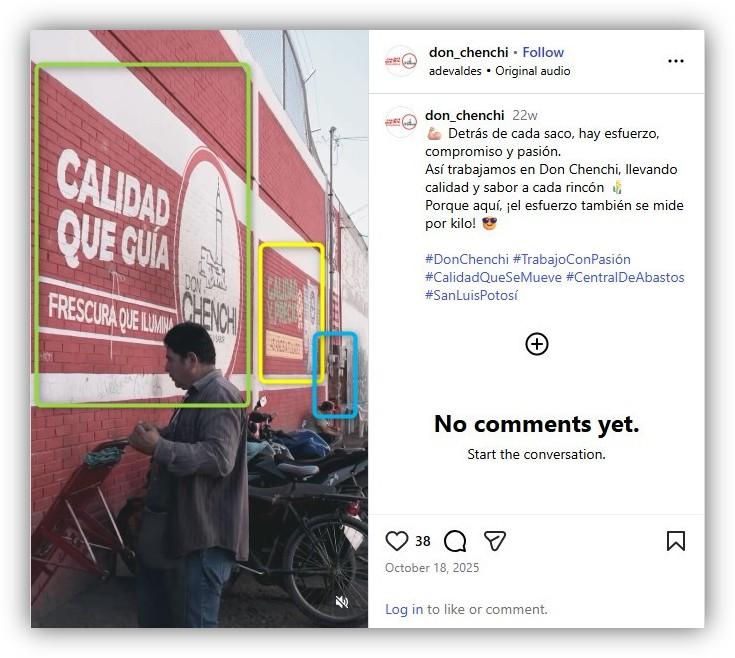735x658 pixels.
Task: Open the three-dot more options menu
Action: coord(675,61)
